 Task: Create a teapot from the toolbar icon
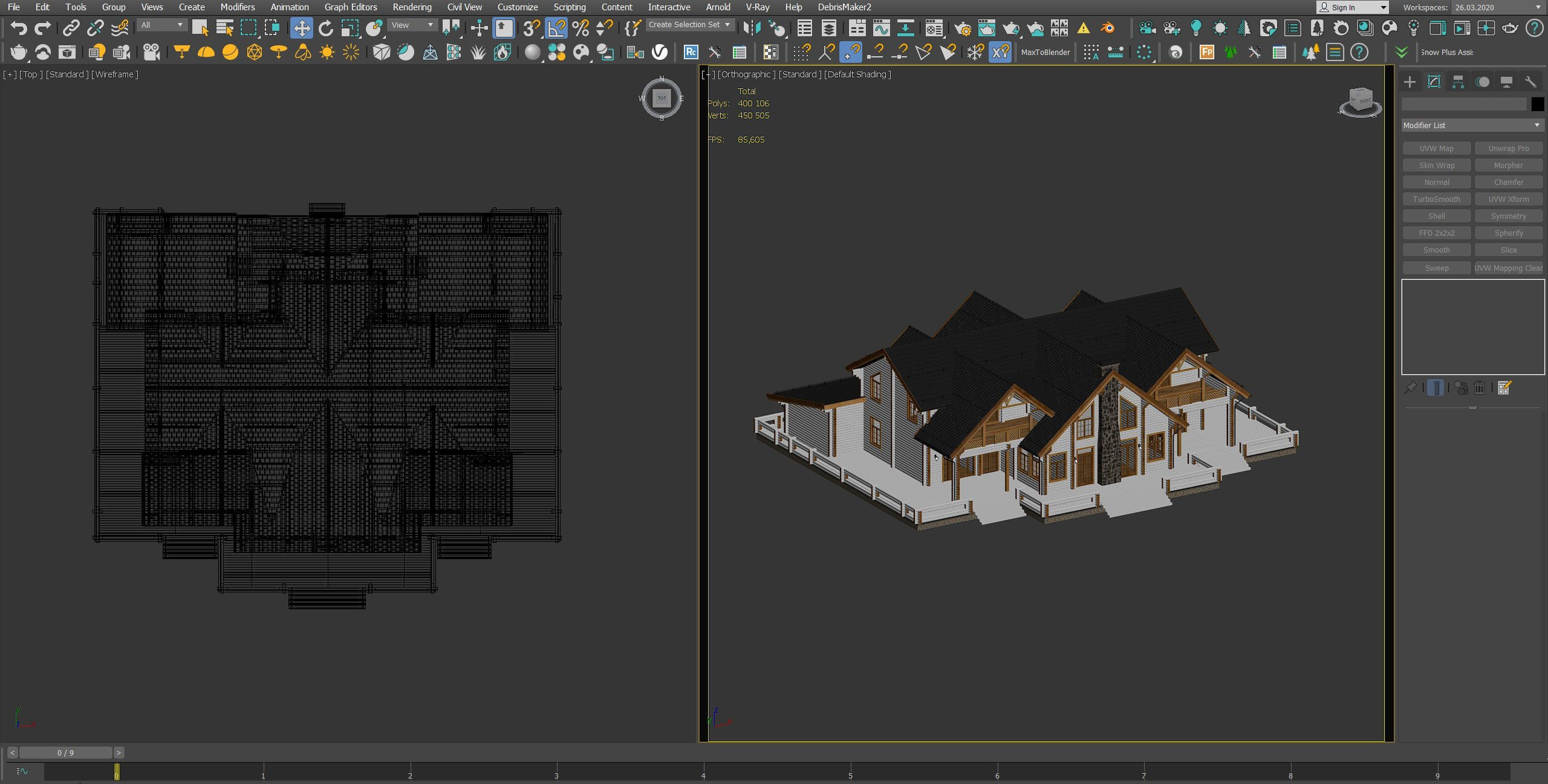tap(19, 53)
